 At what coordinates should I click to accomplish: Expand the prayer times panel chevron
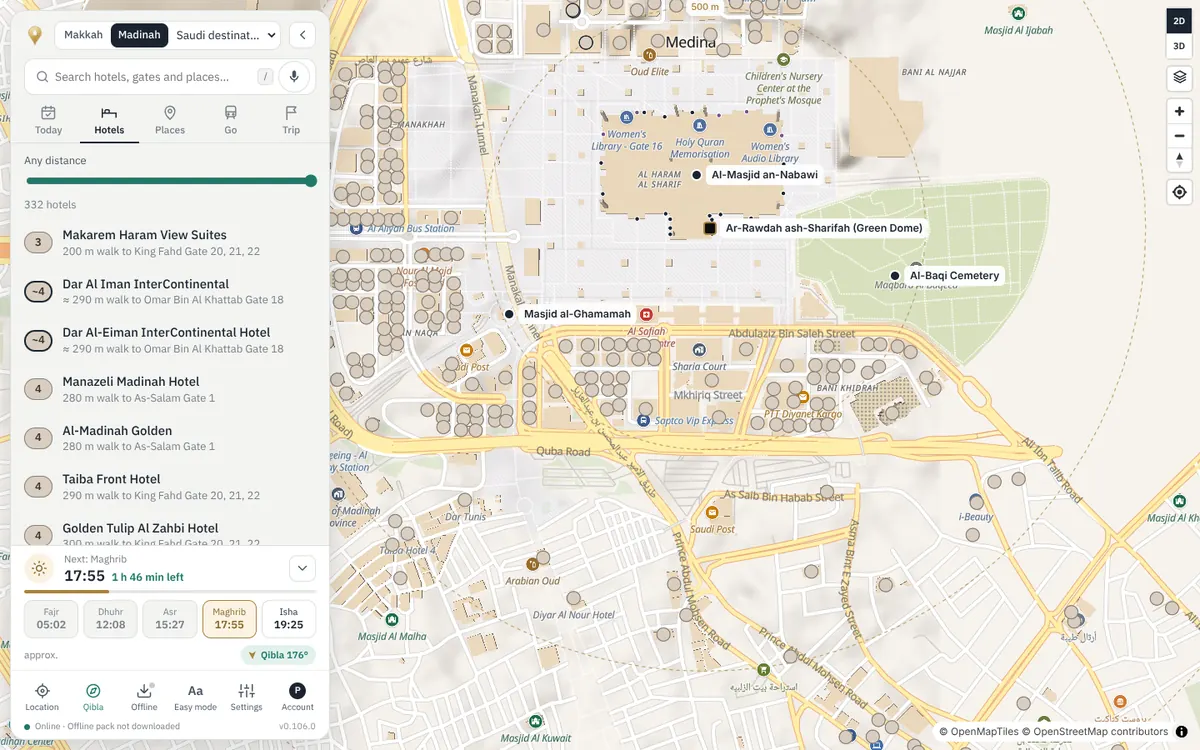pos(302,569)
